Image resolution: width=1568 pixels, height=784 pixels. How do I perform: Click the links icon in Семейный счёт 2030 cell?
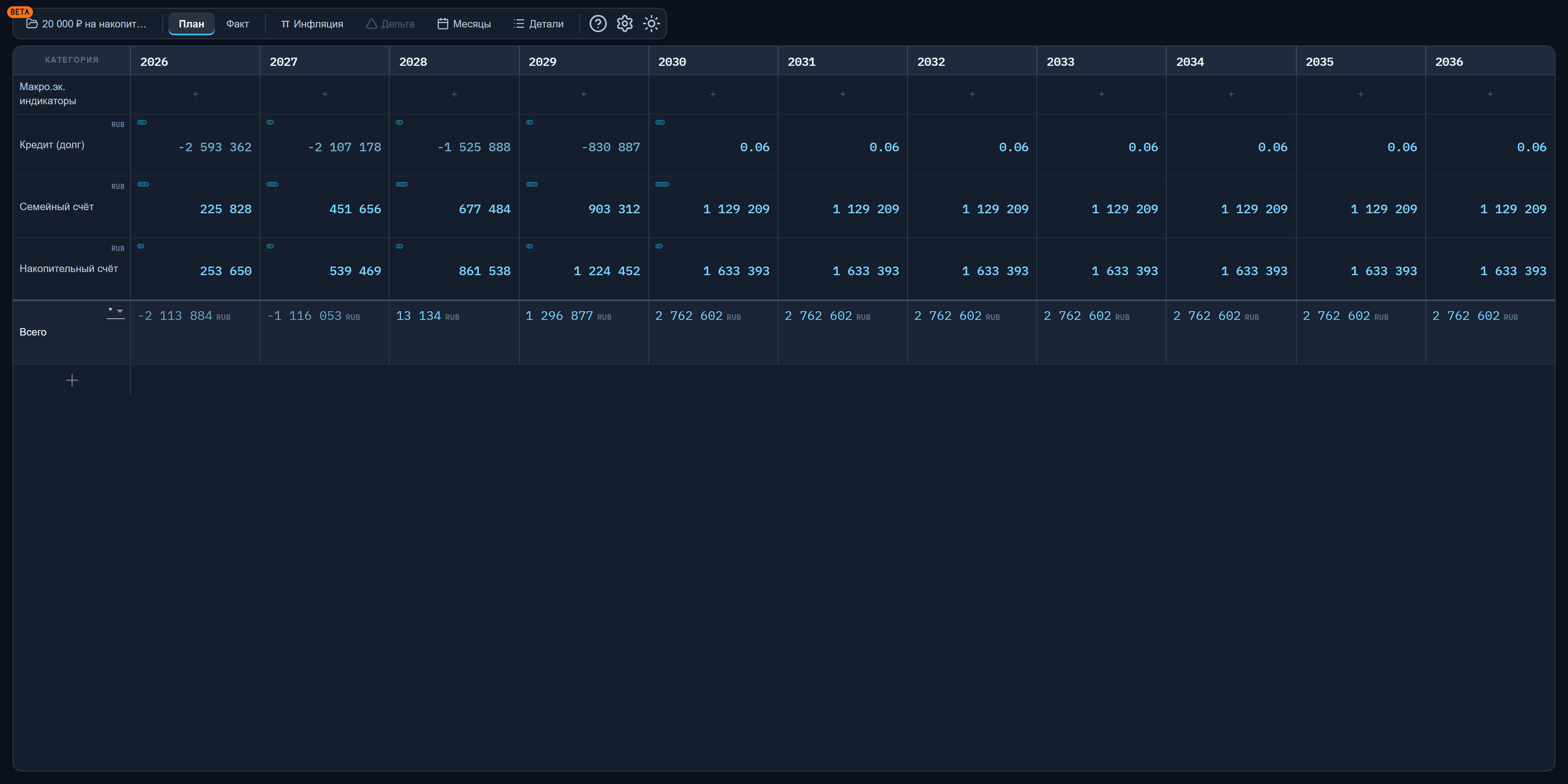coord(662,184)
